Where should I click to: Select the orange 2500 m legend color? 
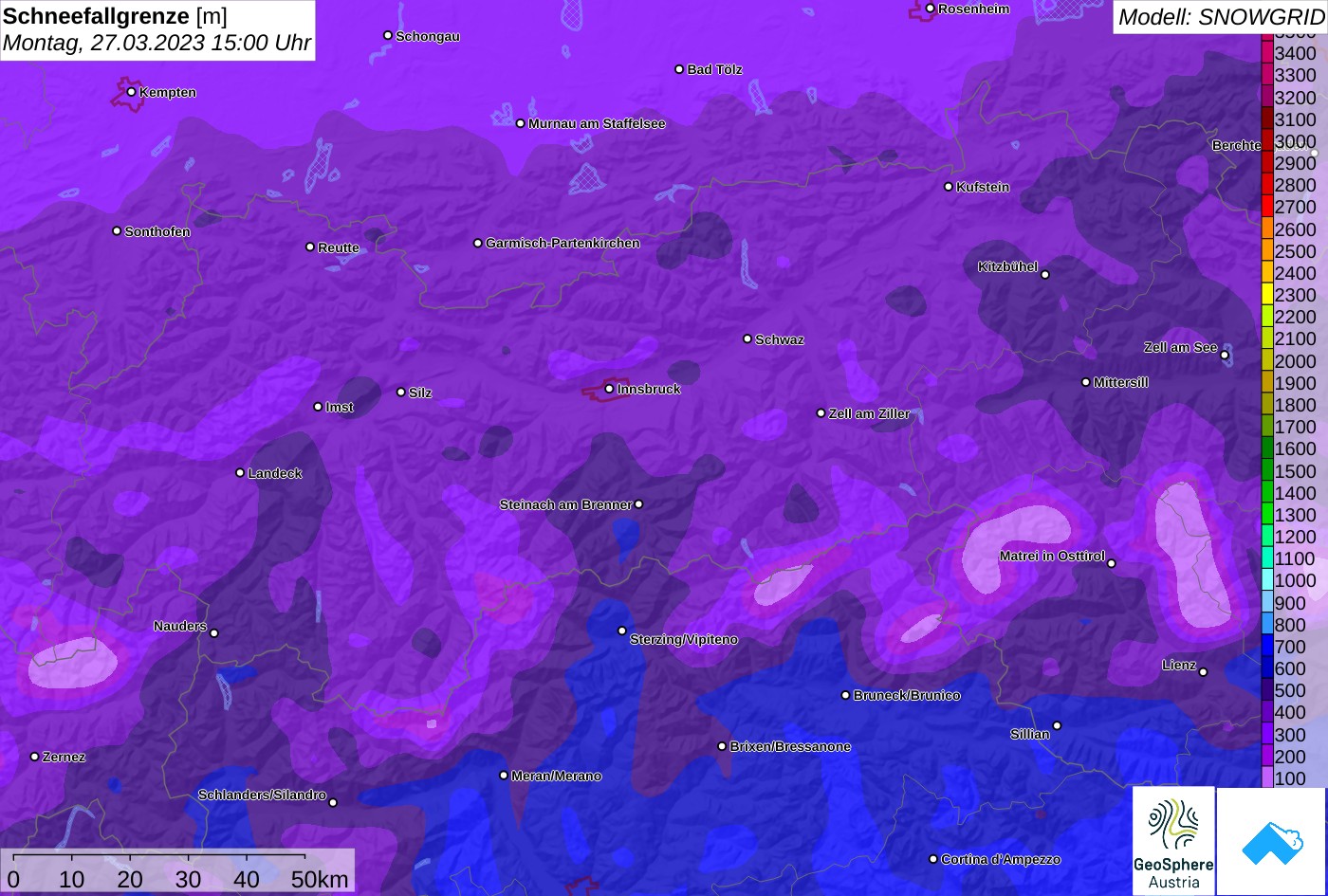point(1266,251)
